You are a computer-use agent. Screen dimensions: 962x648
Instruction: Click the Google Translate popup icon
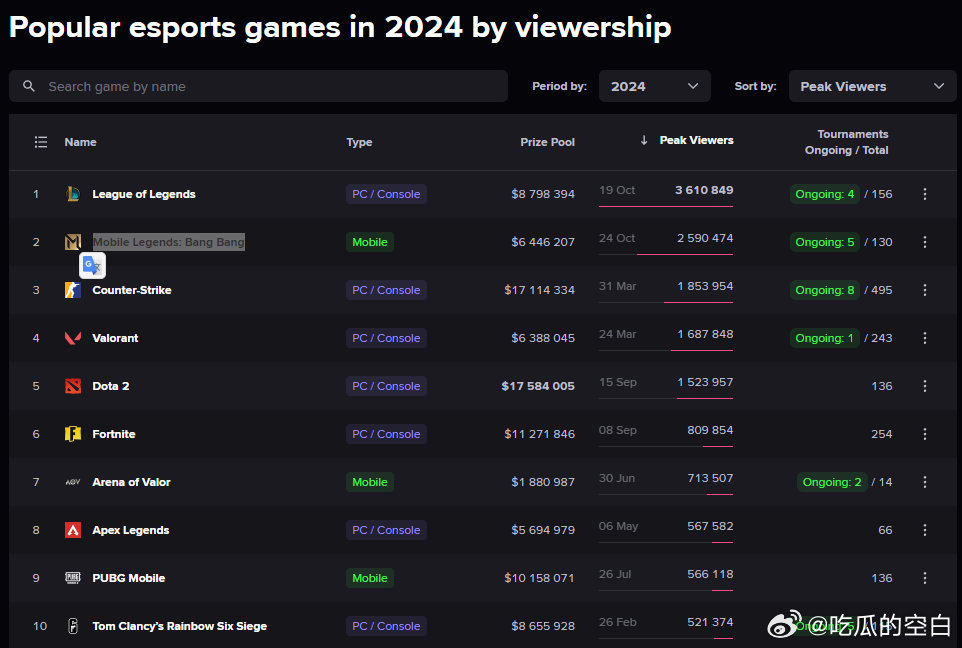(93, 266)
